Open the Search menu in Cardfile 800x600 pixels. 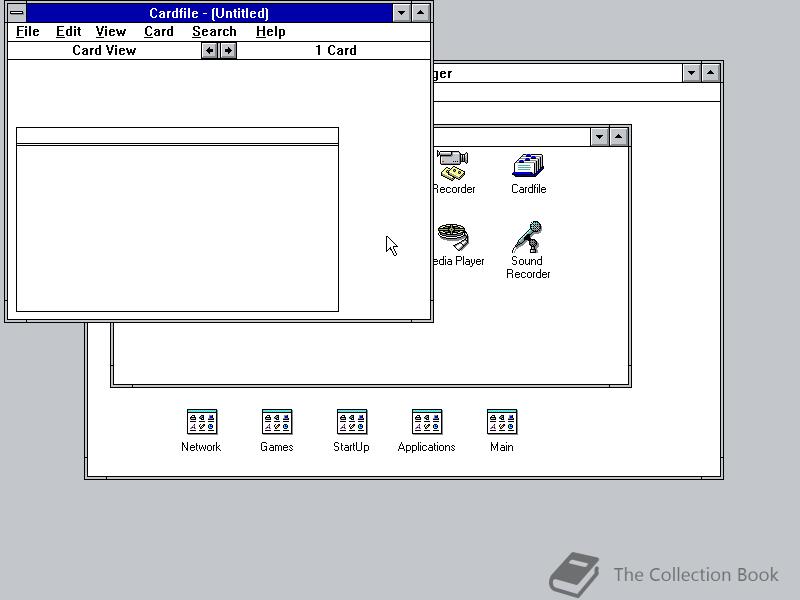pyautogui.click(x=214, y=32)
